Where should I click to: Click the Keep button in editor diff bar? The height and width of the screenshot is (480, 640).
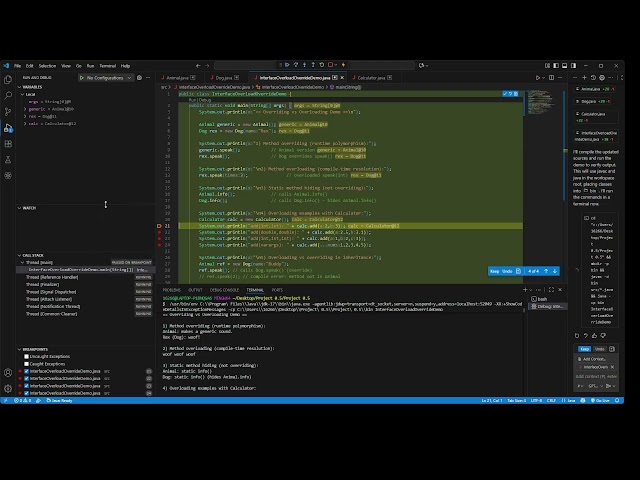[494, 271]
